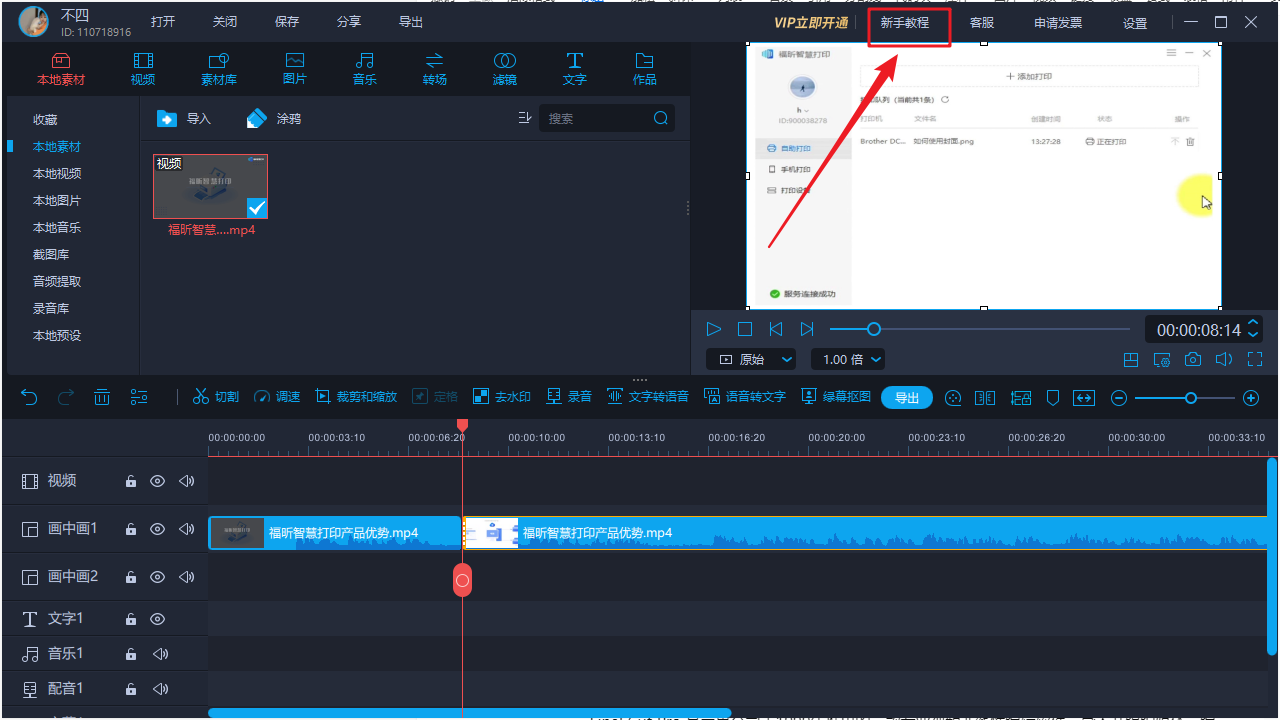Open the 原始 aspect ratio dropdown
The width and height of the screenshot is (1280, 720).
tap(751, 359)
